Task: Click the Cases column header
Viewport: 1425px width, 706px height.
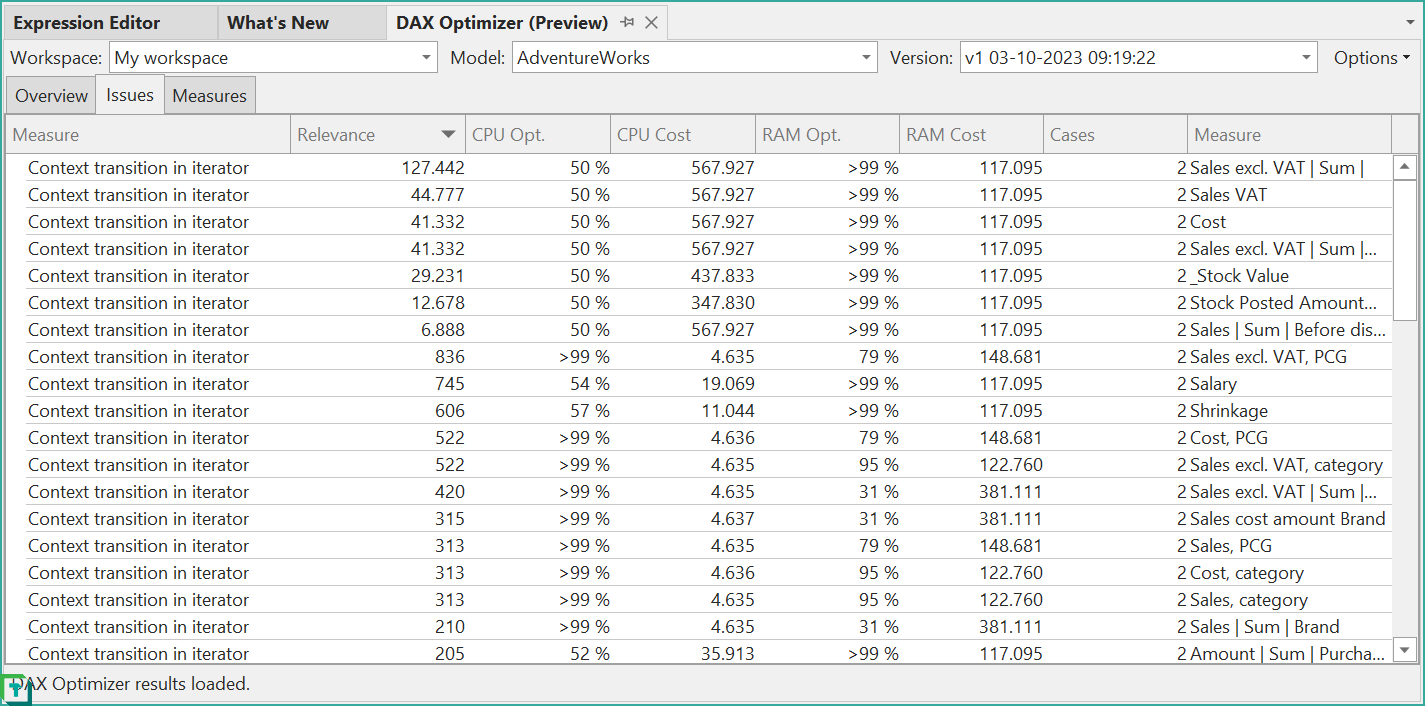Action: click(x=1114, y=134)
